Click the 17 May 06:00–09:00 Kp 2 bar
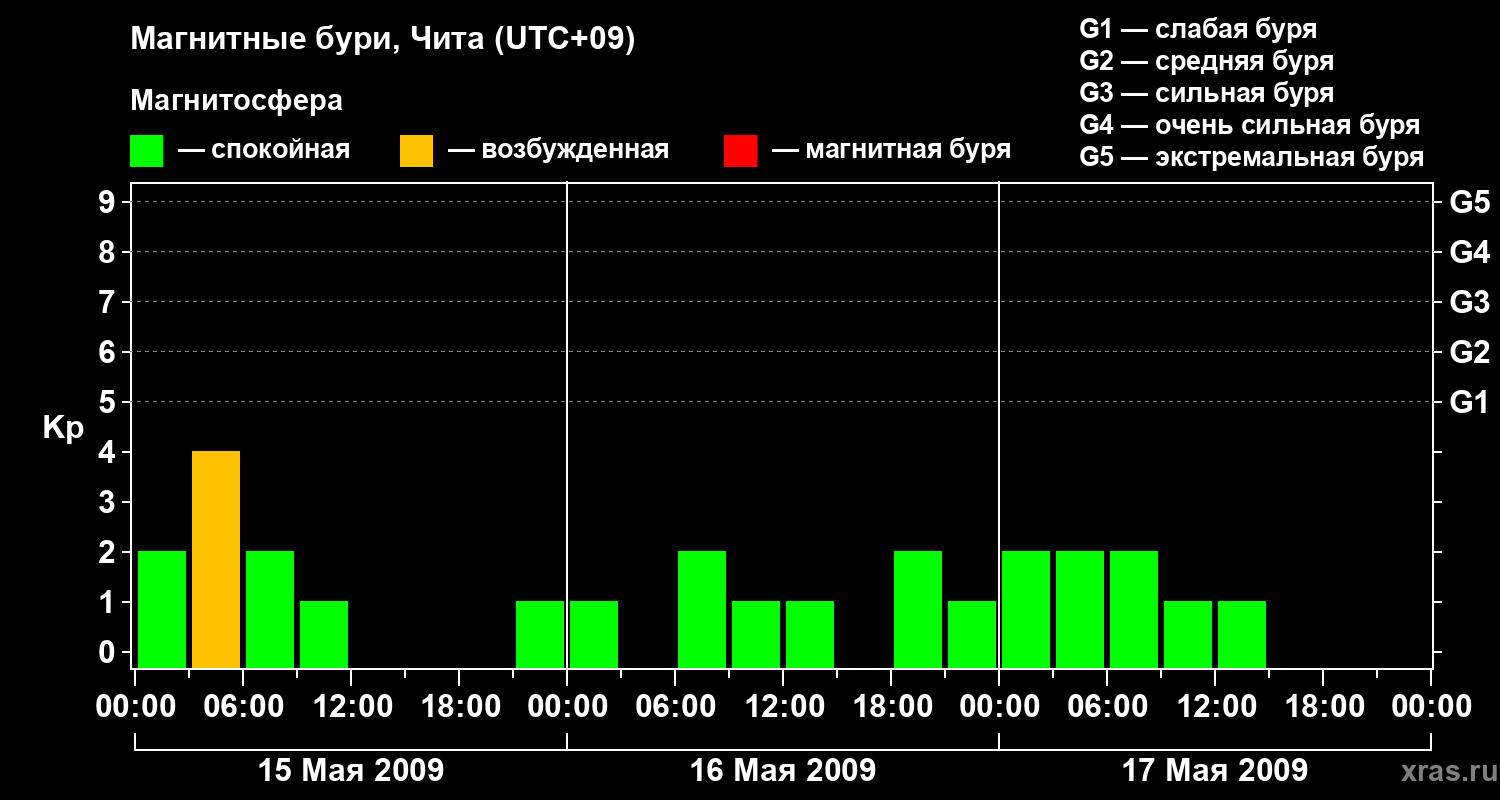This screenshot has height=800, width=1500. (1134, 609)
